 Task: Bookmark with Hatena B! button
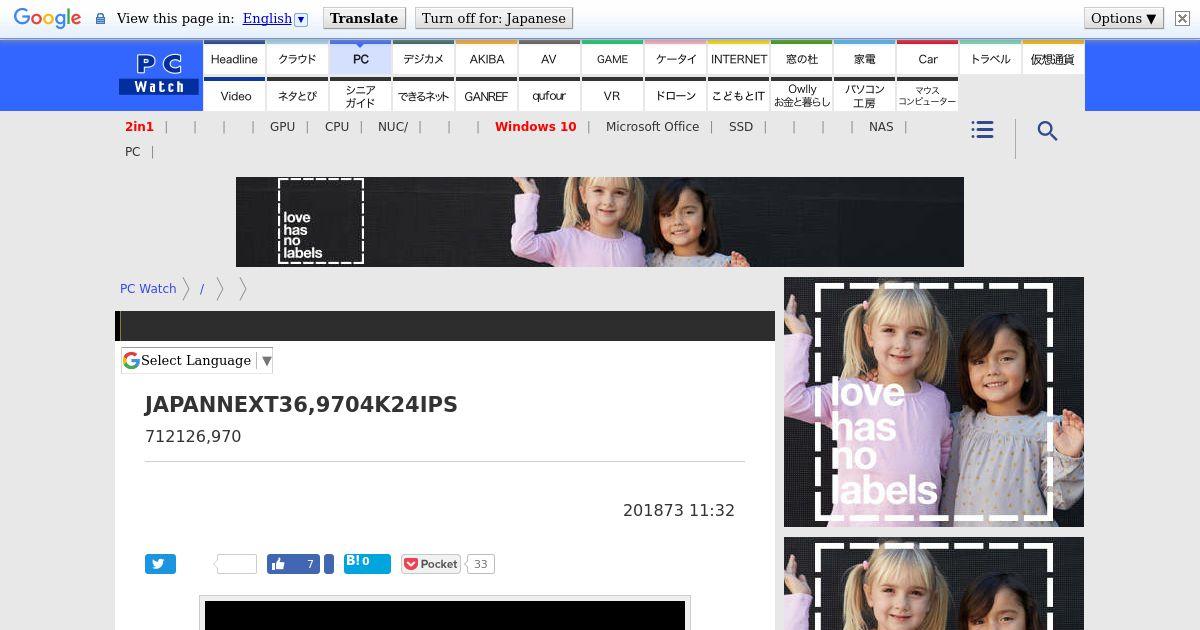[367, 564]
